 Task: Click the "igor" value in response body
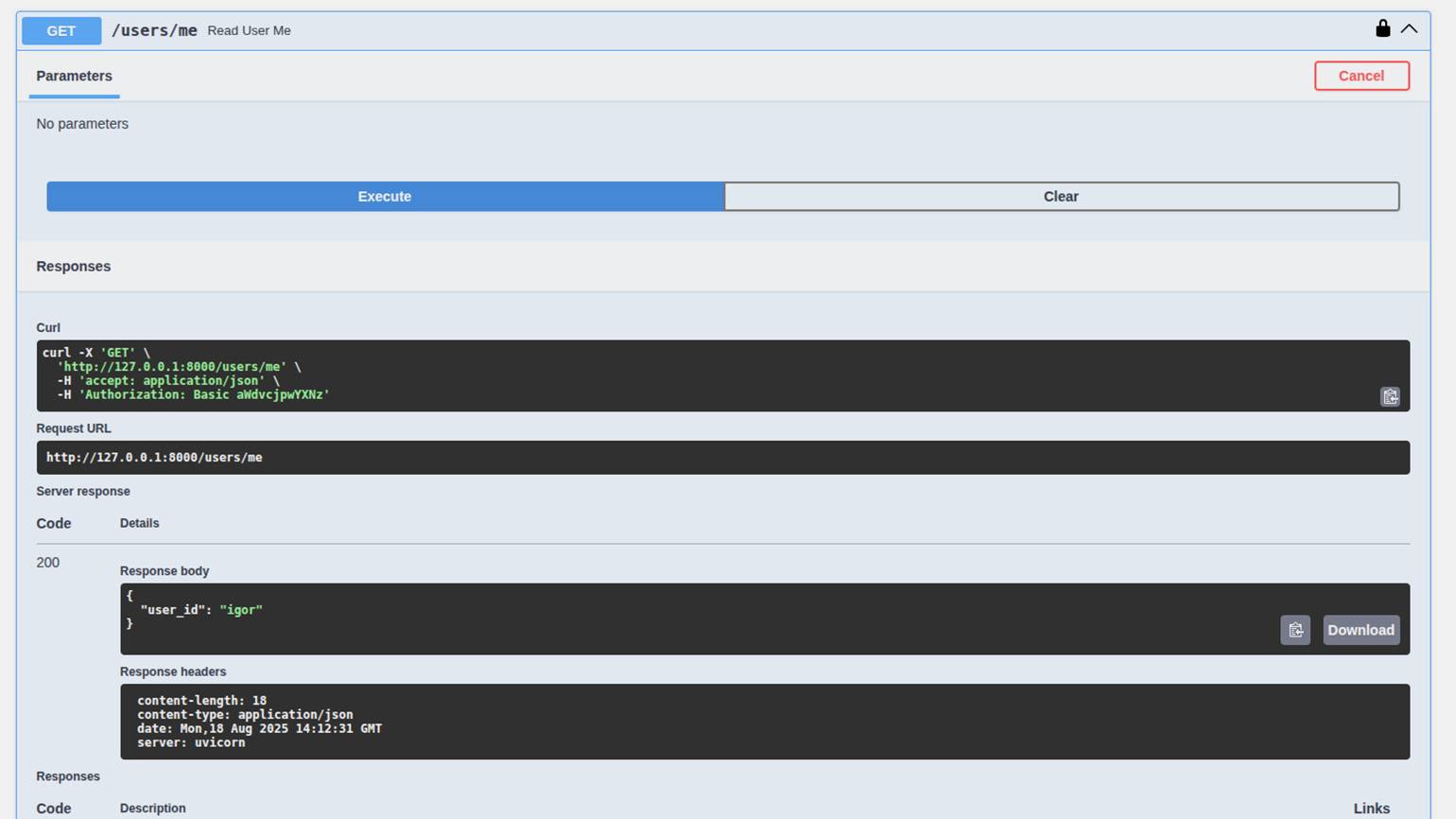pos(241,610)
